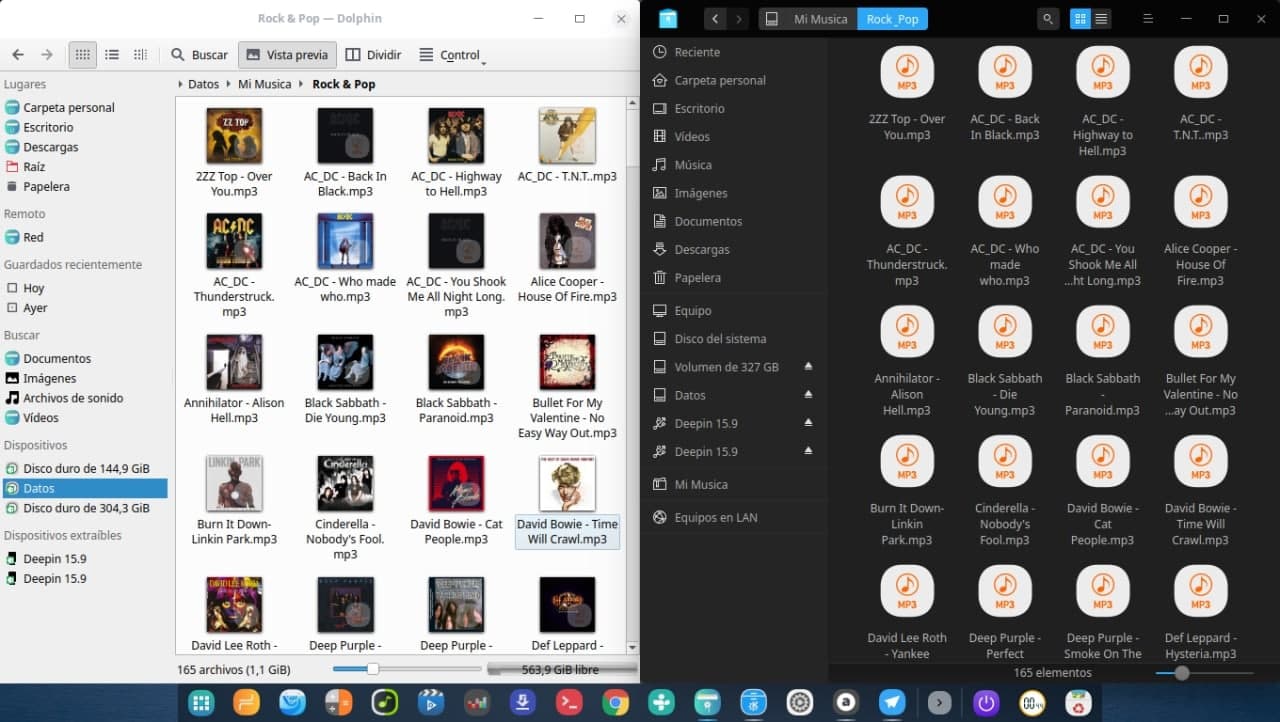This screenshot has width=1280, height=722.
Task: Open the launcher from the dock
Action: click(x=201, y=702)
